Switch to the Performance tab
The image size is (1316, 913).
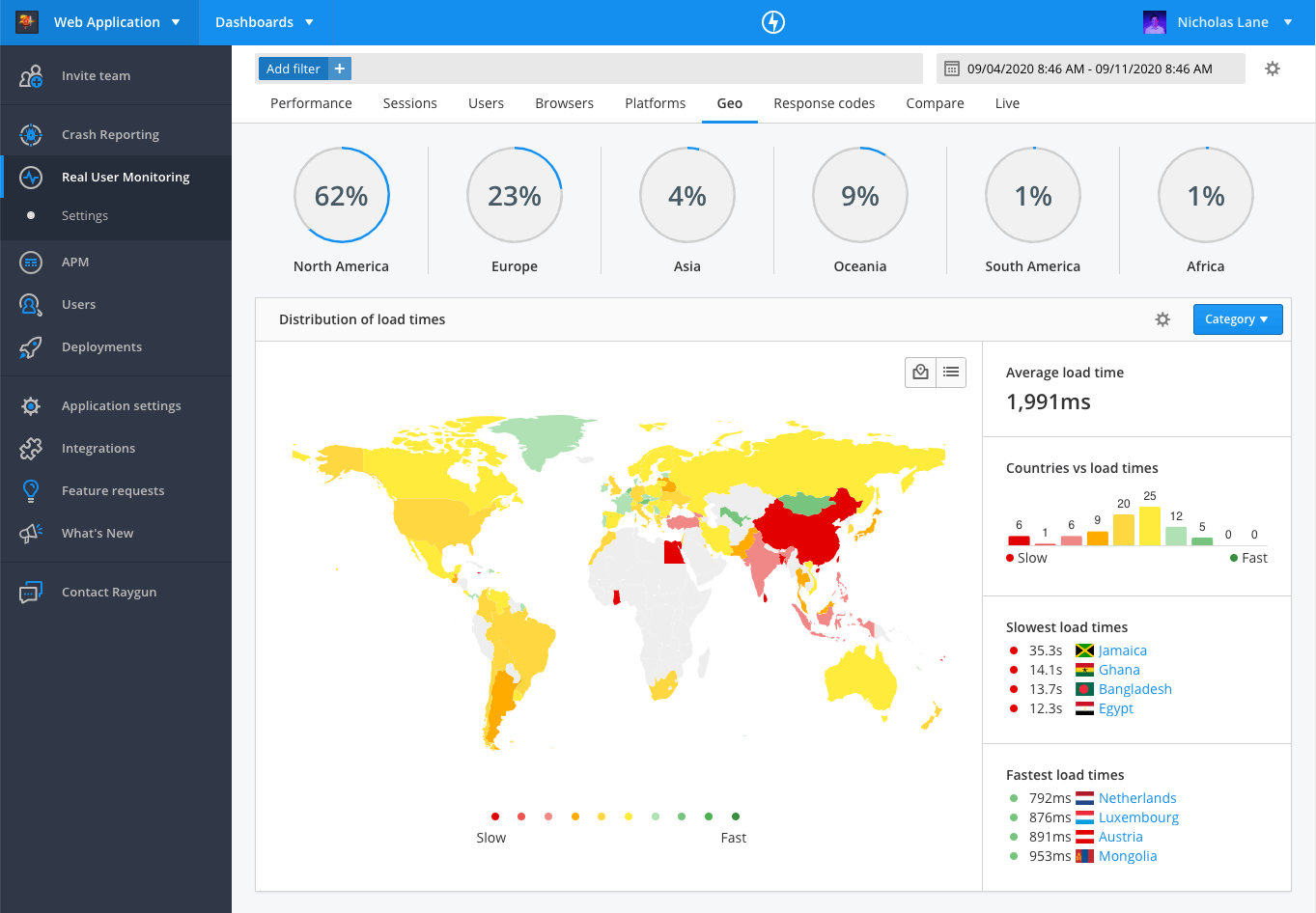311,103
